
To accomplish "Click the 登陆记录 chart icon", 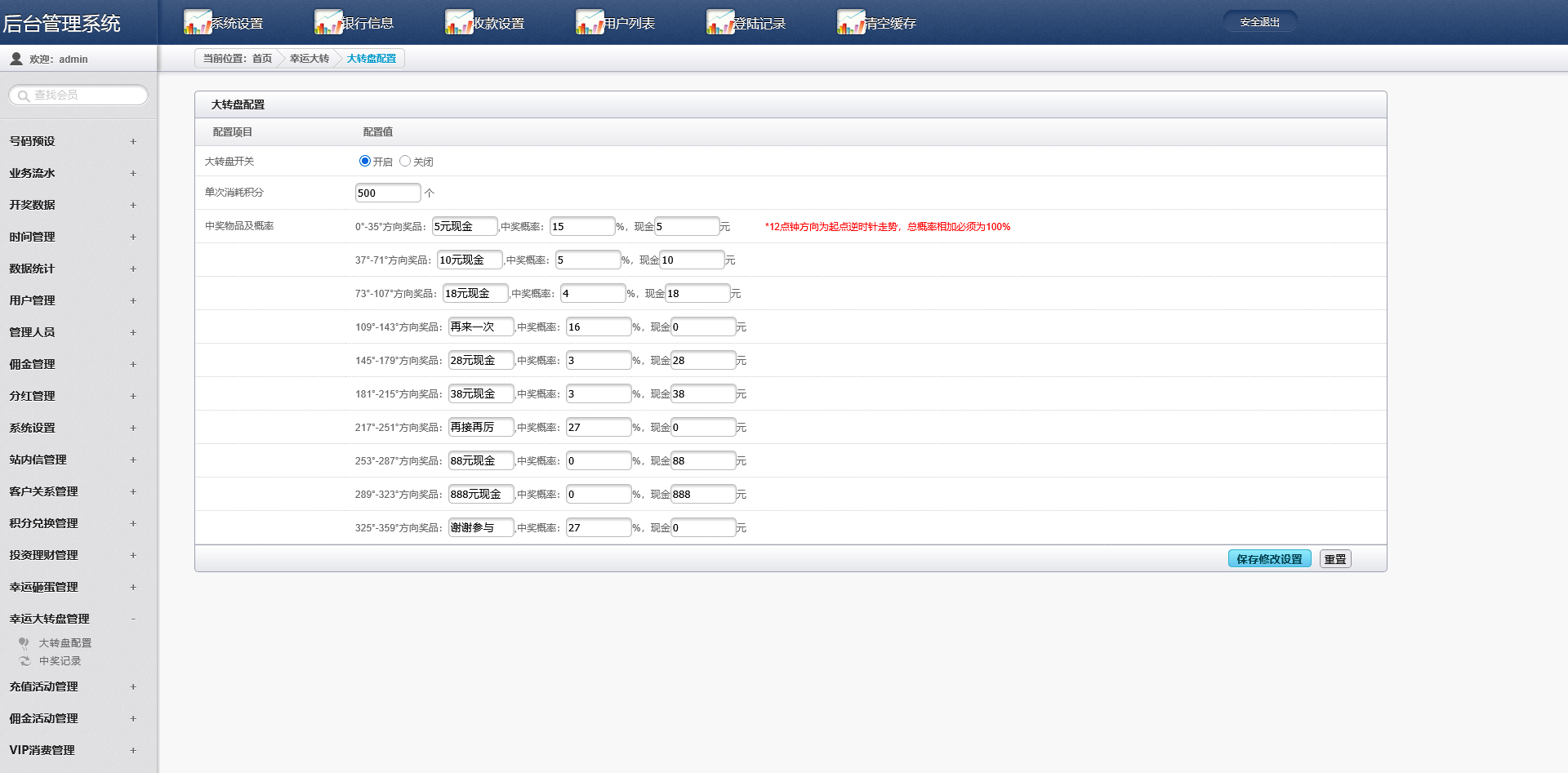I will tap(720, 22).
